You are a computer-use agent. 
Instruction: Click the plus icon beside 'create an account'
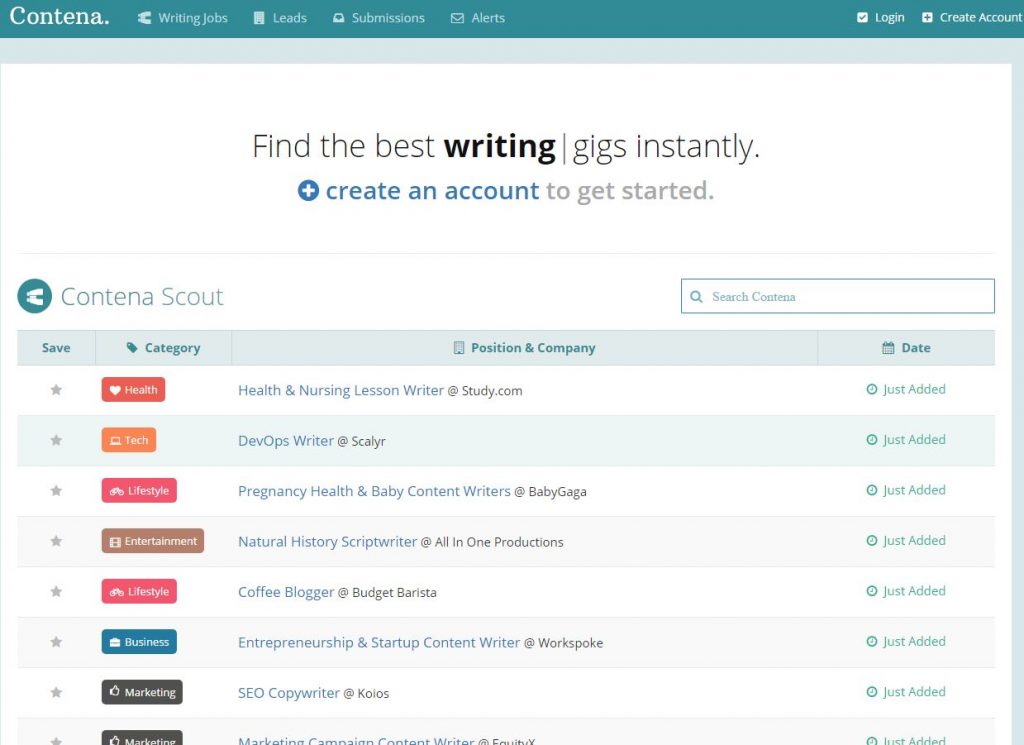point(308,191)
